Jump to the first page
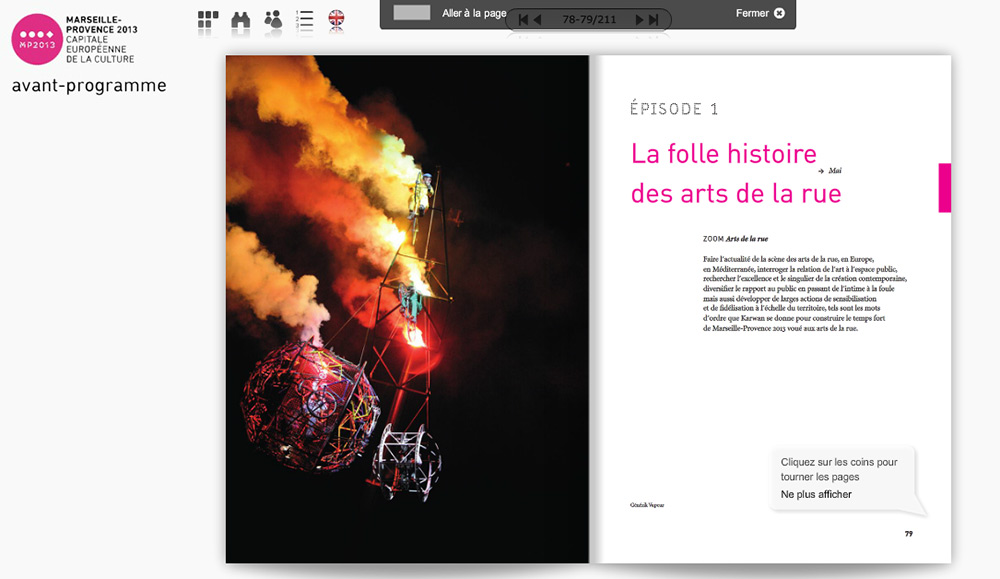This screenshot has width=1000, height=579. (x=523, y=19)
